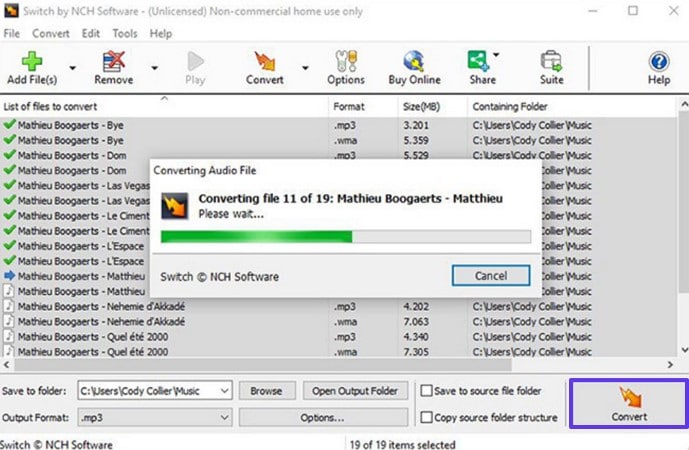Viewport: 689px width, 450px height.
Task: Open the File menu
Action: tap(11, 33)
